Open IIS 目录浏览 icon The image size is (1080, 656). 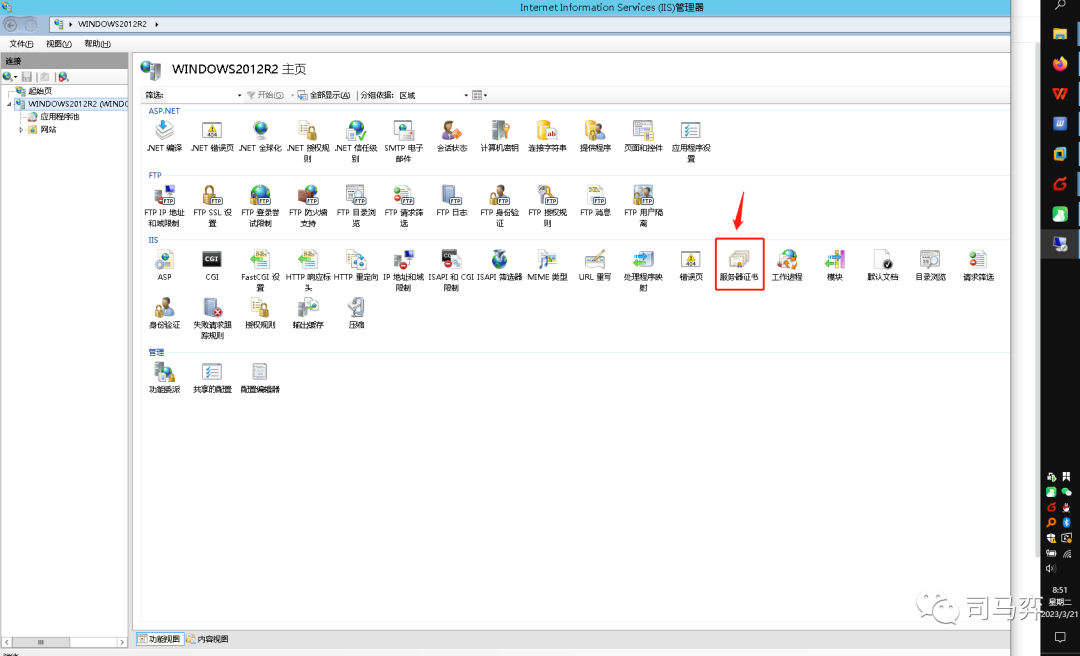pyautogui.click(x=931, y=265)
